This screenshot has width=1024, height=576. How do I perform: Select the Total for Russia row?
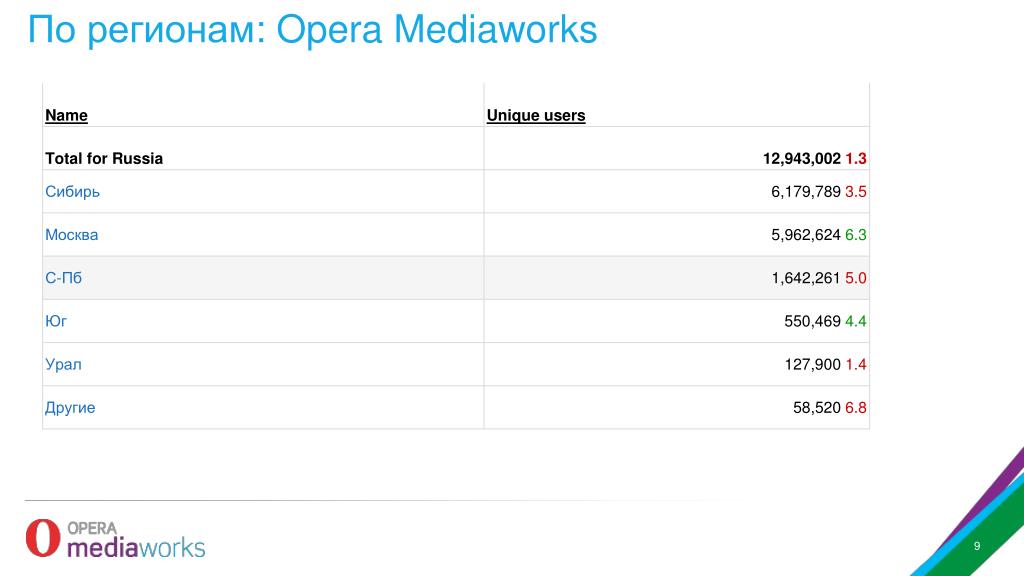[x=456, y=158]
